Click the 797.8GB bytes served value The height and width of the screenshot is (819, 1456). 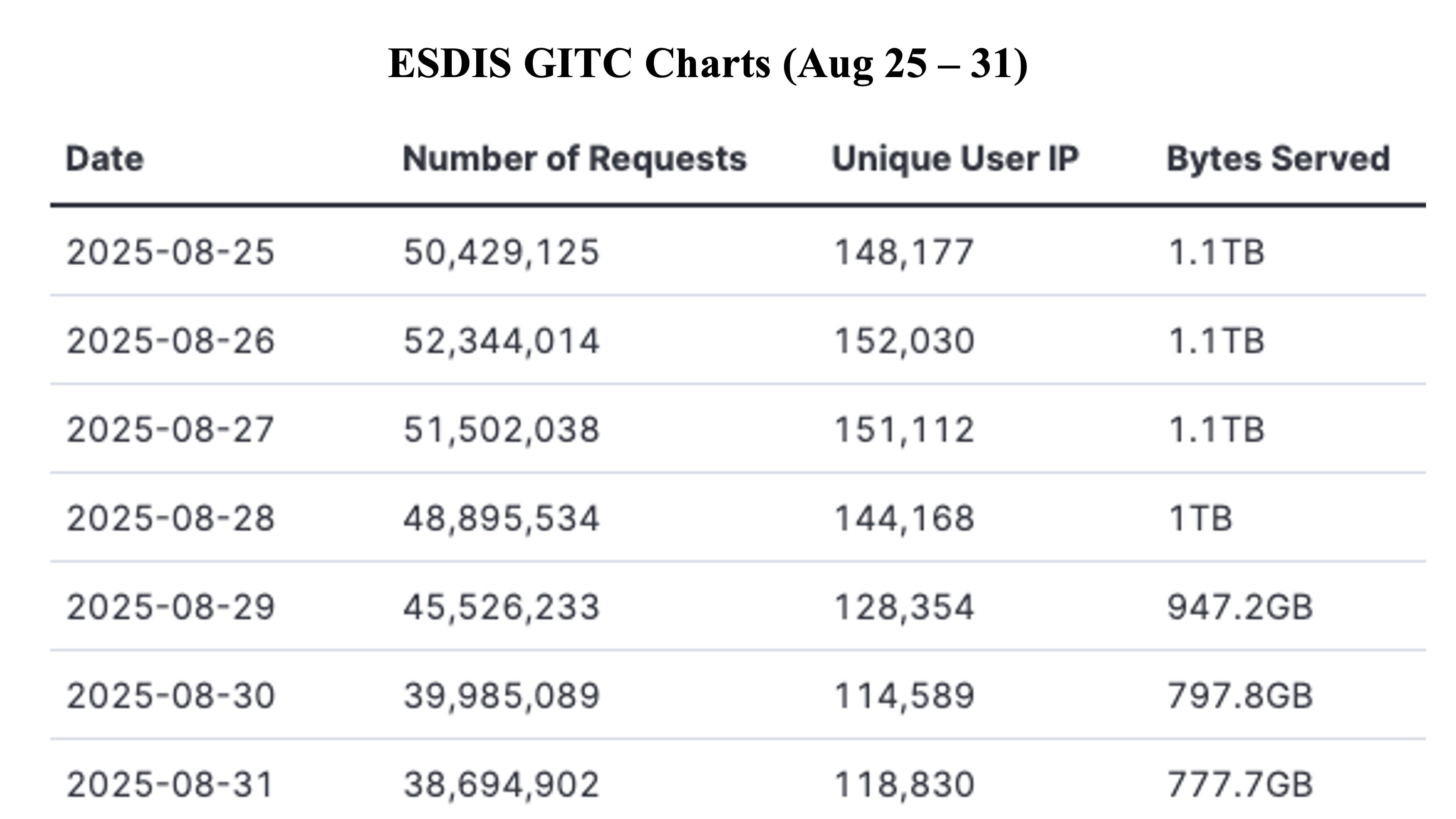click(1240, 696)
